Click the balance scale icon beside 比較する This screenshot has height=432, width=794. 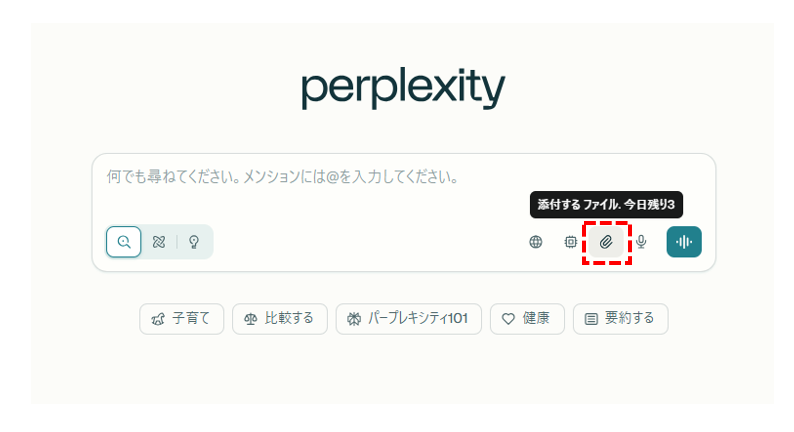pyautogui.click(x=250, y=319)
